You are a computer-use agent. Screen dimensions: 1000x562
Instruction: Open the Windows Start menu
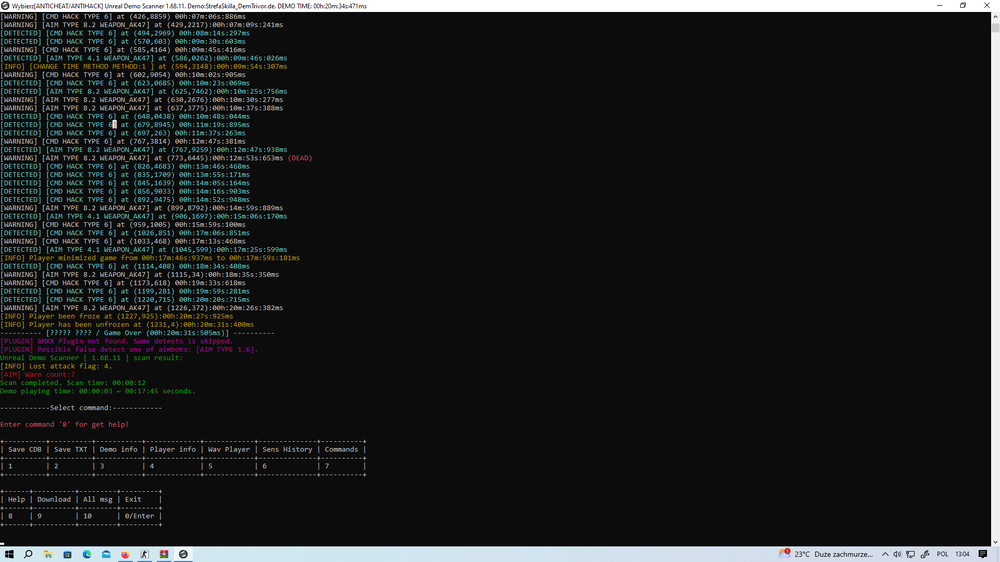pyautogui.click(x=9, y=554)
